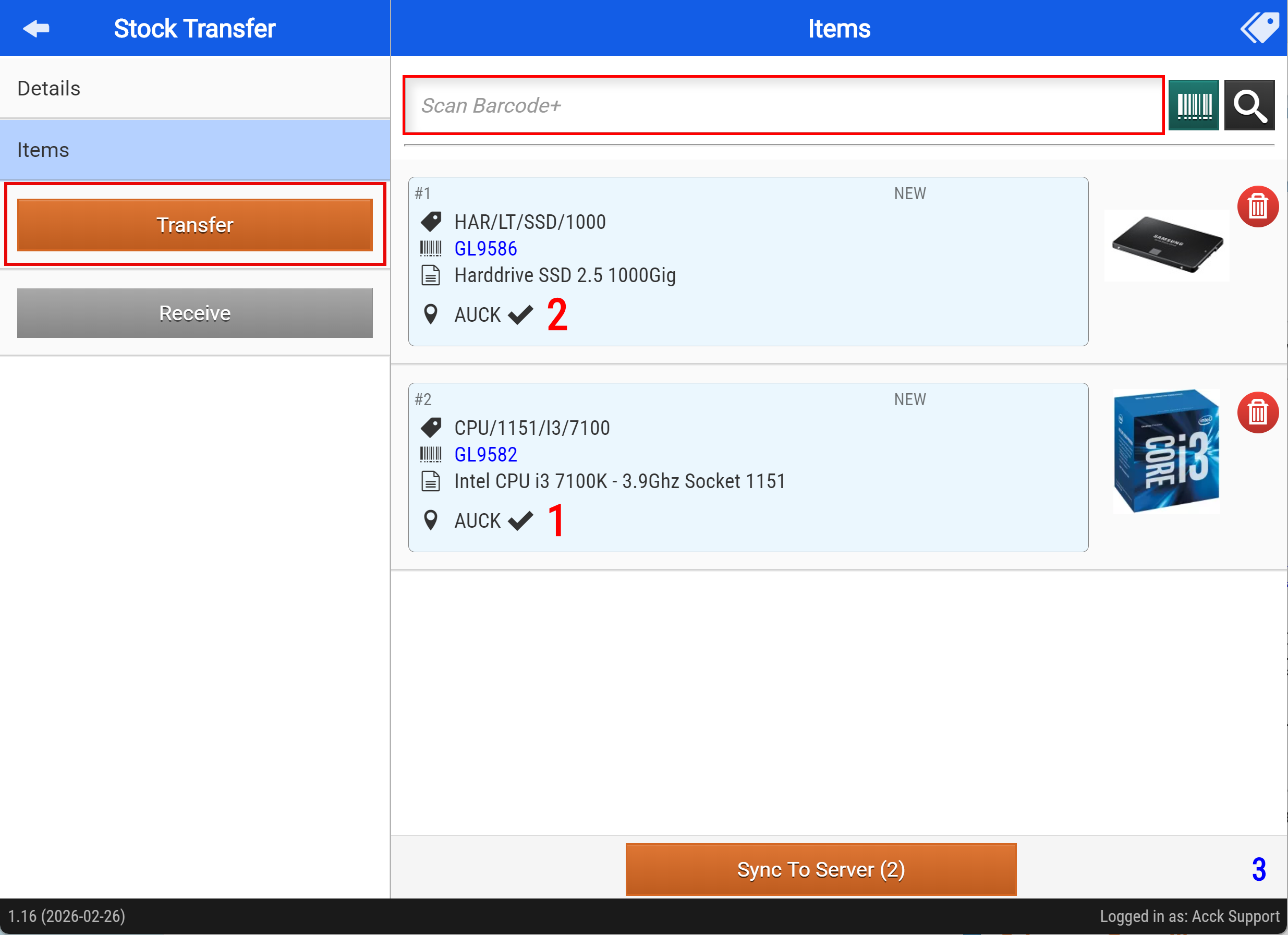
Task: Delete item #1 using the trash icon
Action: pos(1257,207)
